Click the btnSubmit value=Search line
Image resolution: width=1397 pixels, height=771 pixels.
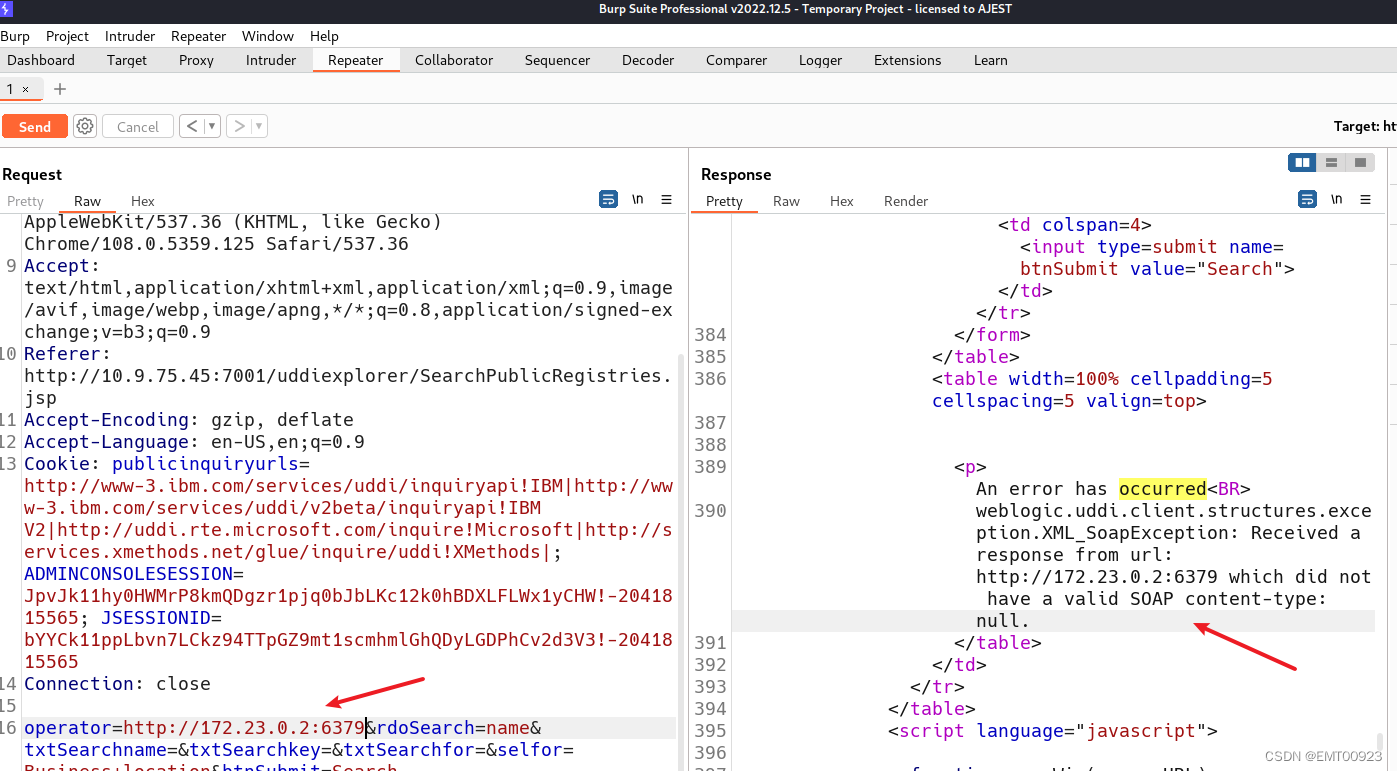tap(1157, 269)
